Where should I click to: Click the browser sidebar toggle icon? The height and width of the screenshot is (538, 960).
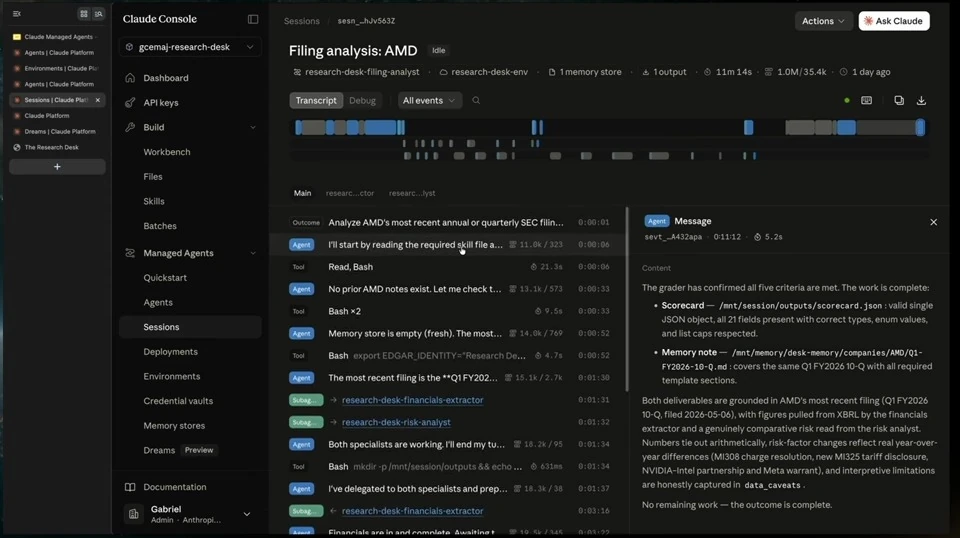[17, 13]
